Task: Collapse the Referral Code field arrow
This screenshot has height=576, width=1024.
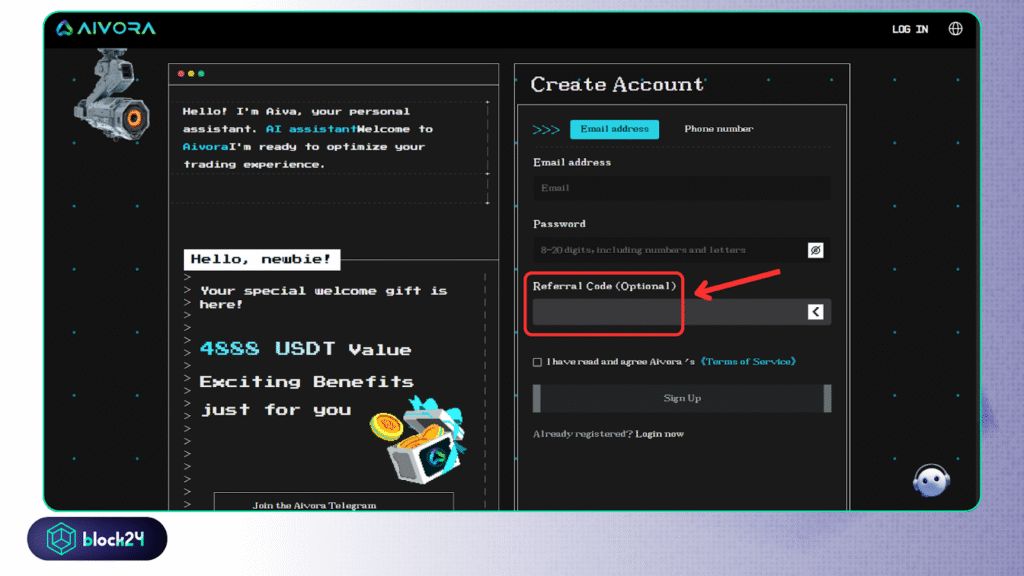Action: 815,312
